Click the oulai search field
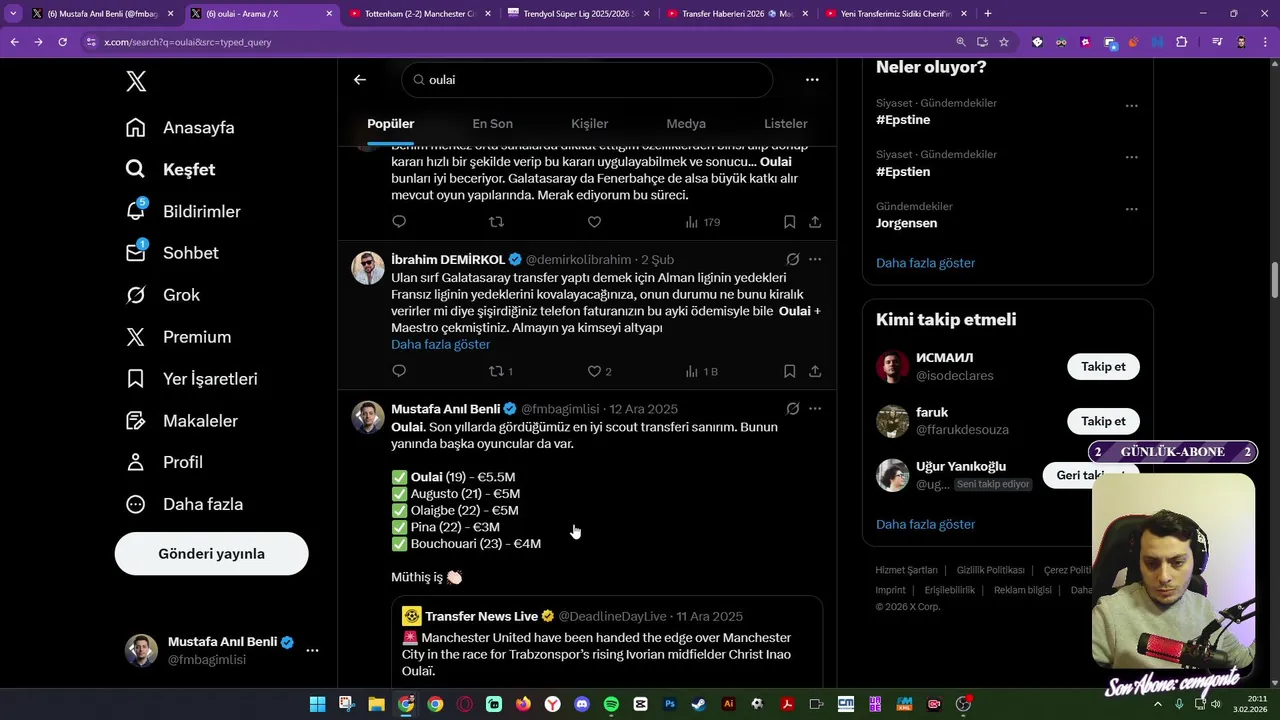The width and height of the screenshot is (1280, 720). coord(587,80)
